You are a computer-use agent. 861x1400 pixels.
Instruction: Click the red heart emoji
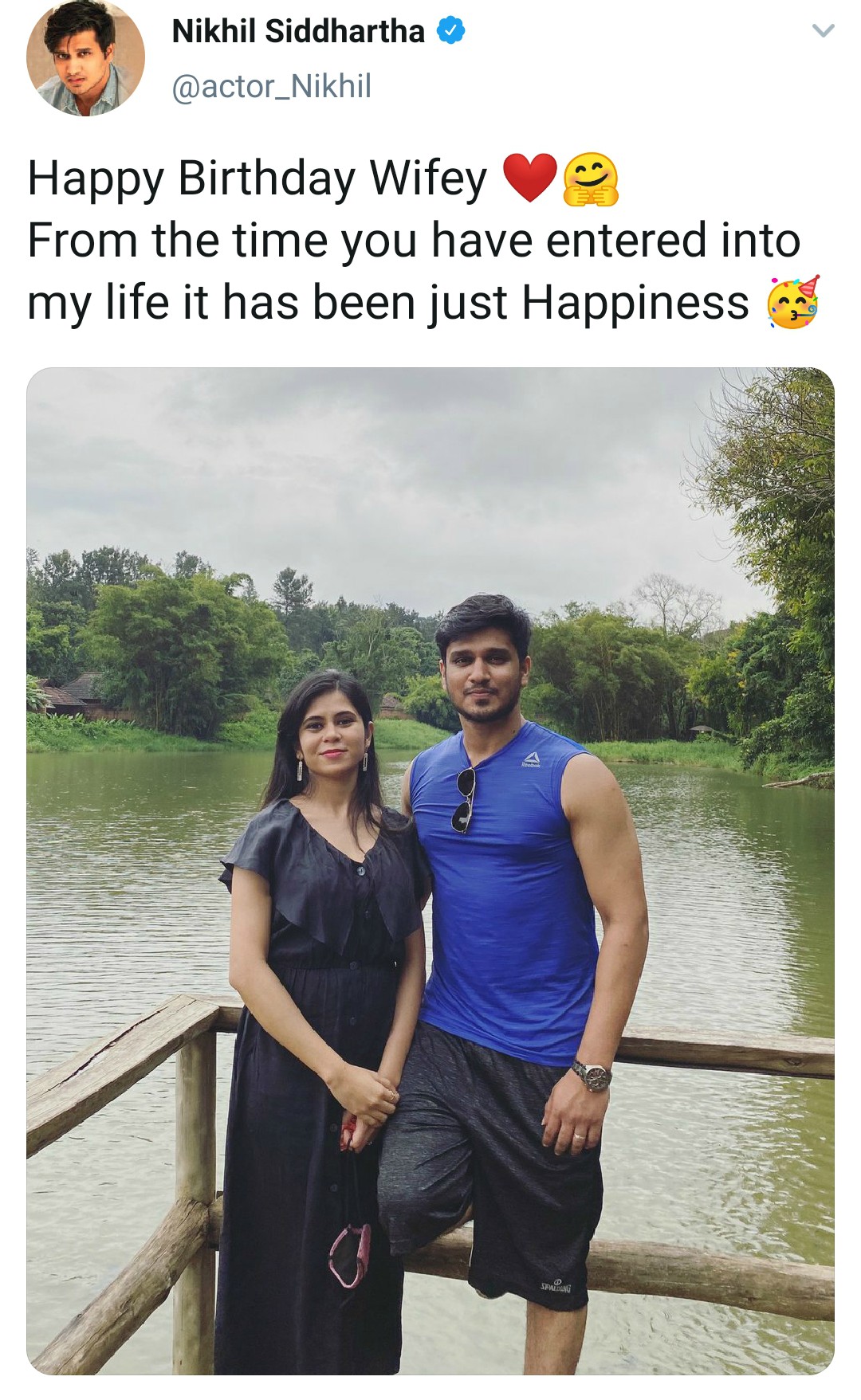tap(530, 177)
